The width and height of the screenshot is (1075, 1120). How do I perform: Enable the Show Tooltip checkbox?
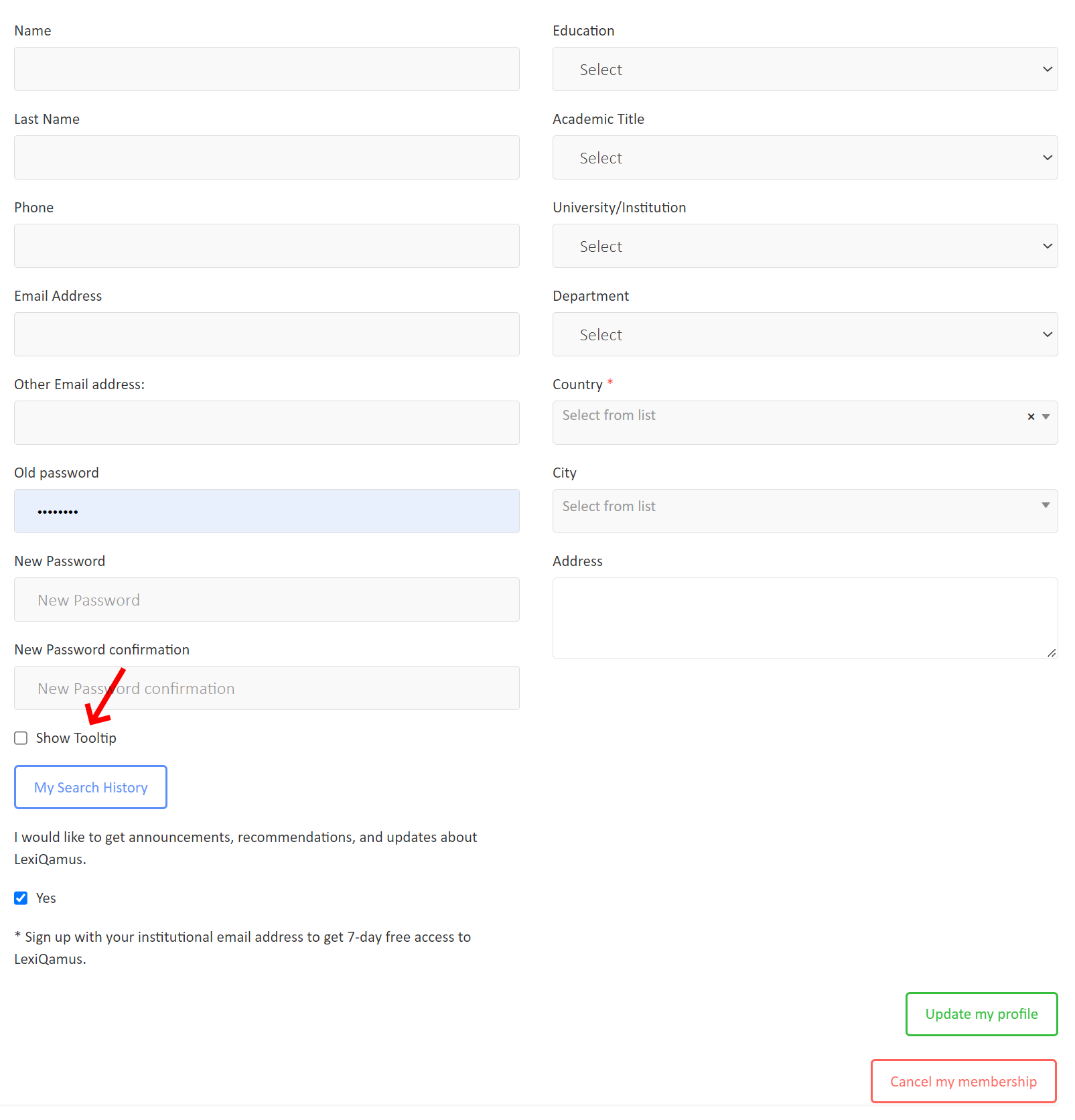click(x=21, y=738)
